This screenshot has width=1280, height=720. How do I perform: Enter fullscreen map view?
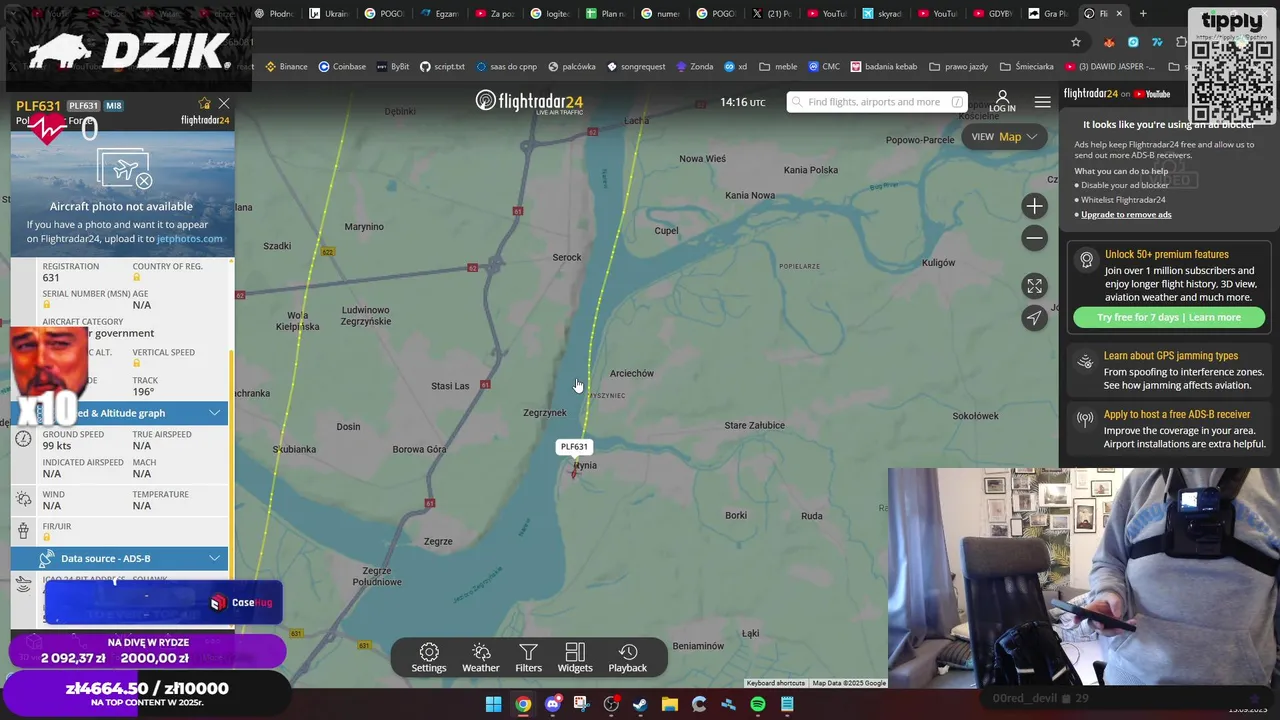pyautogui.click(x=1034, y=286)
